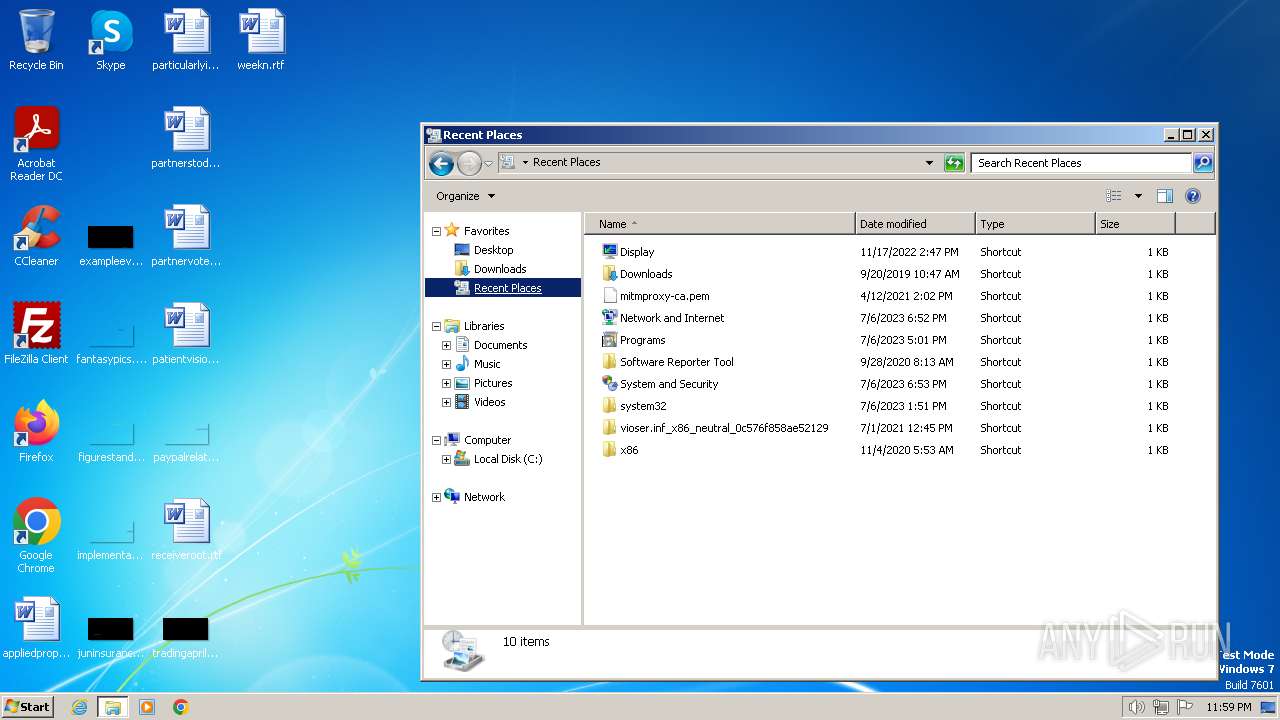Show the preview pane
The image size is (1280, 720).
point(1164,196)
